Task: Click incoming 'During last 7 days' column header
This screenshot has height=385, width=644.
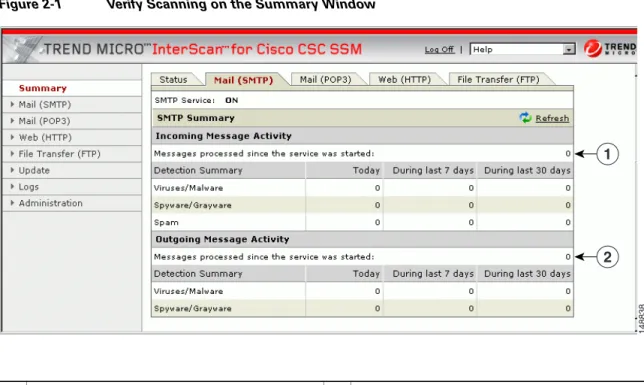Action: (433, 171)
